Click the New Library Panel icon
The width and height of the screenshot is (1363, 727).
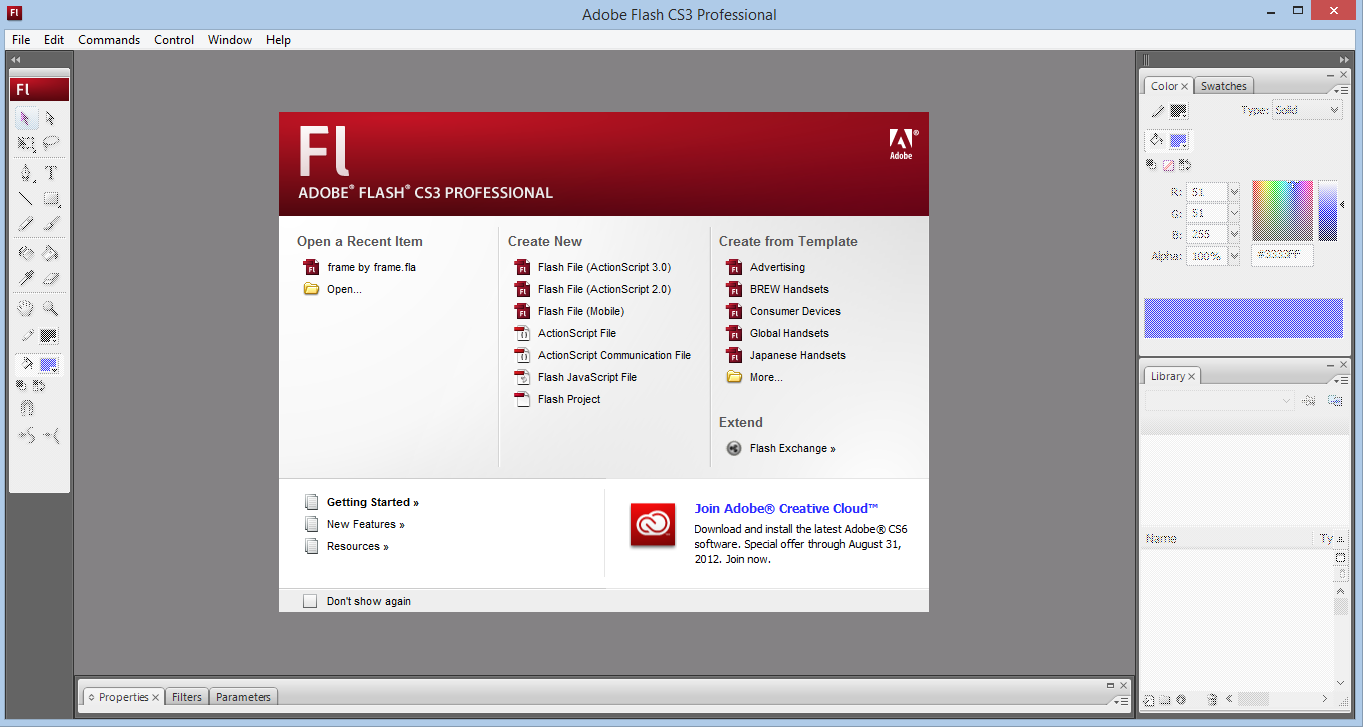tap(1334, 400)
